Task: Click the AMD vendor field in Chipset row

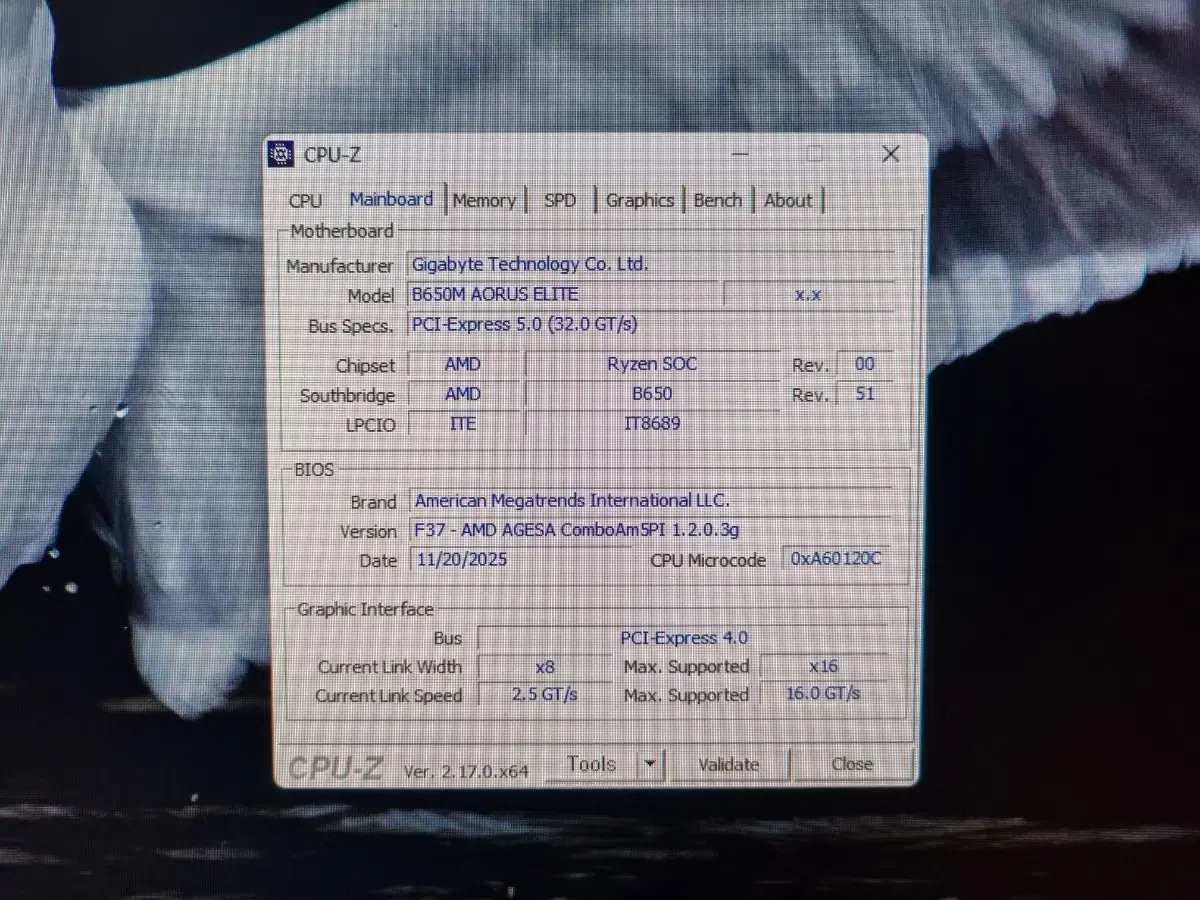Action: click(x=464, y=364)
